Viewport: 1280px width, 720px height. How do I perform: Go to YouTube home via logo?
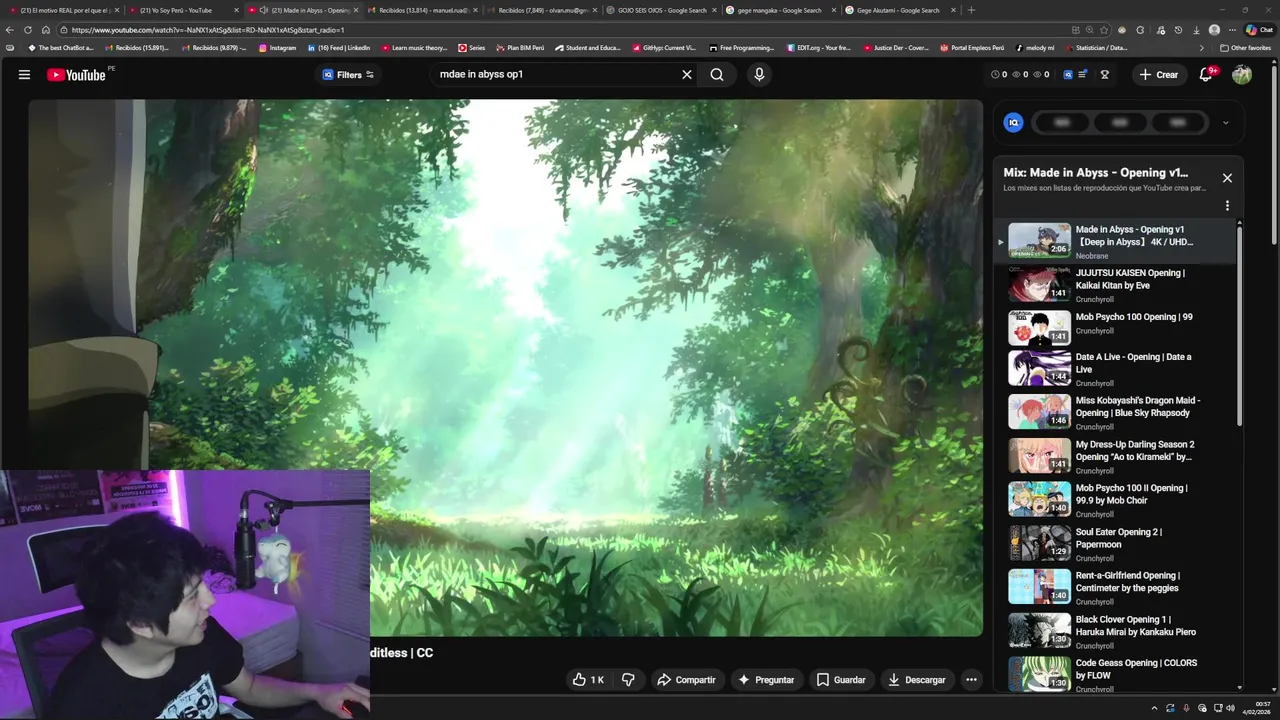76,75
